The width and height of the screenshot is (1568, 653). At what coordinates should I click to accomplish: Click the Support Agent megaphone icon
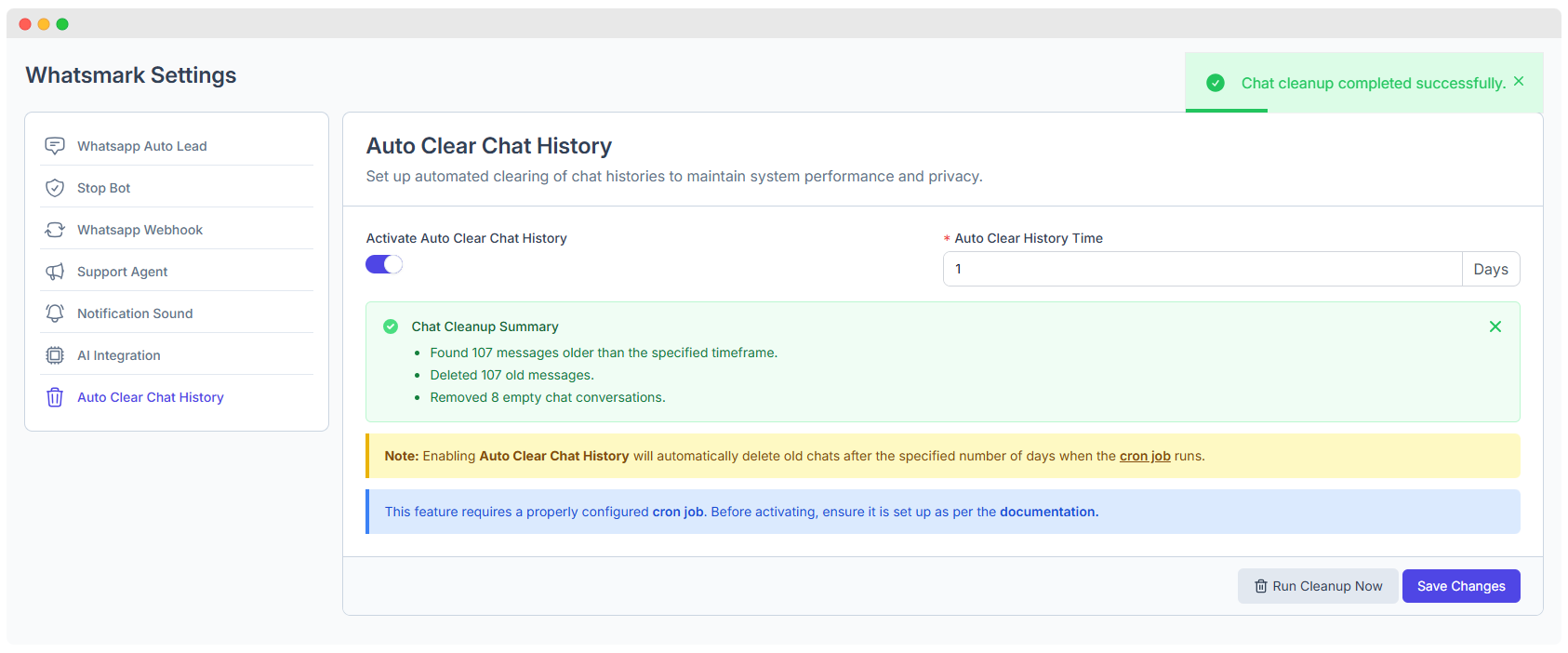tap(55, 272)
